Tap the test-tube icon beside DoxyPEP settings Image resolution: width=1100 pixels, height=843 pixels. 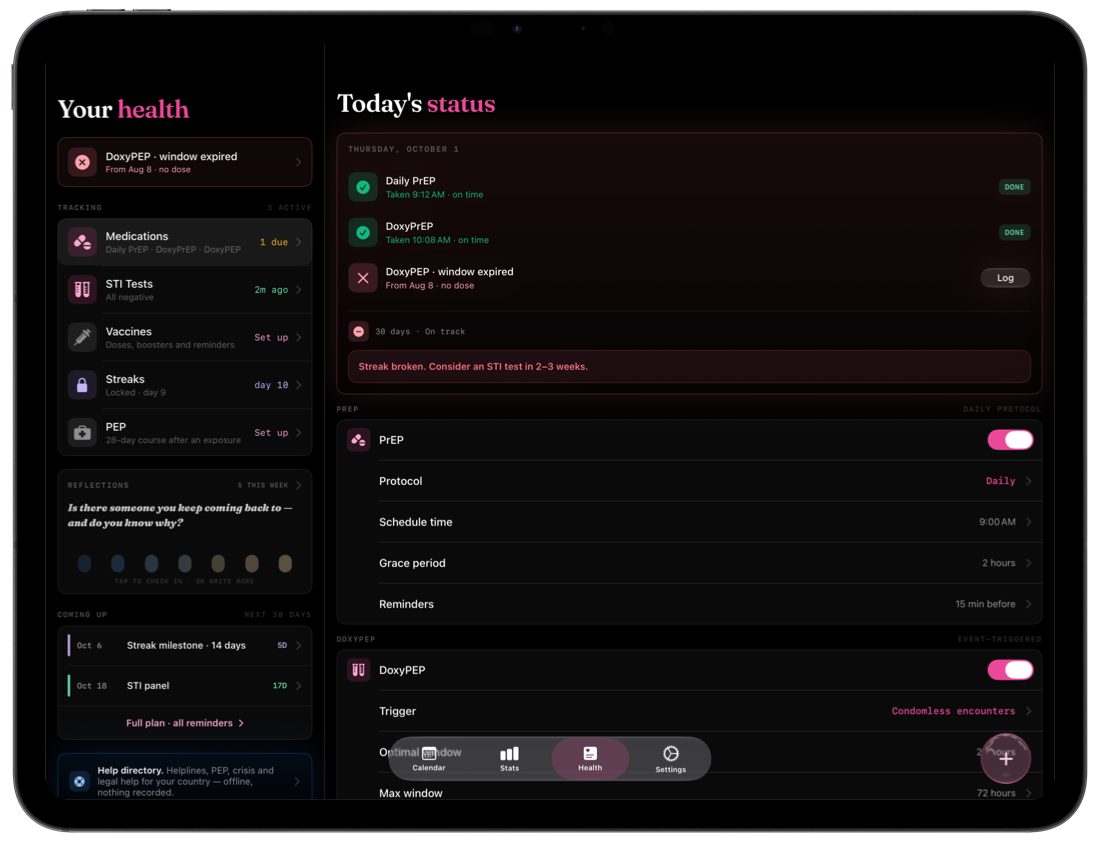tap(358, 670)
